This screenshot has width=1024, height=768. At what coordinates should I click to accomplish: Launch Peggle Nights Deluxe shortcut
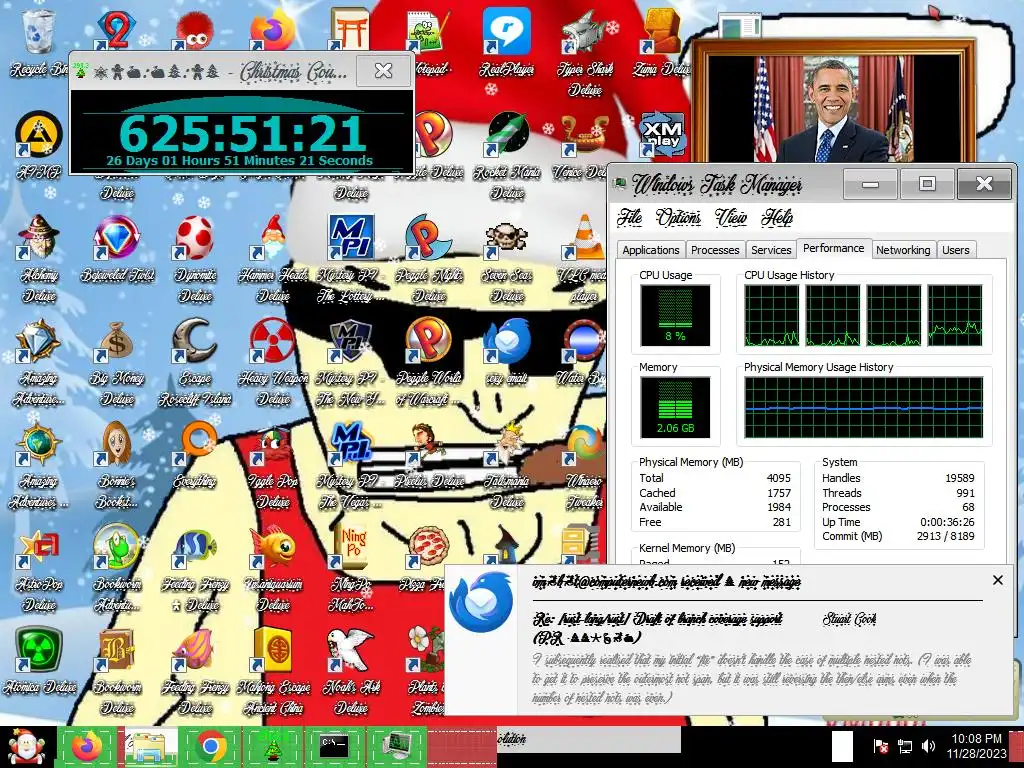pyautogui.click(x=429, y=238)
